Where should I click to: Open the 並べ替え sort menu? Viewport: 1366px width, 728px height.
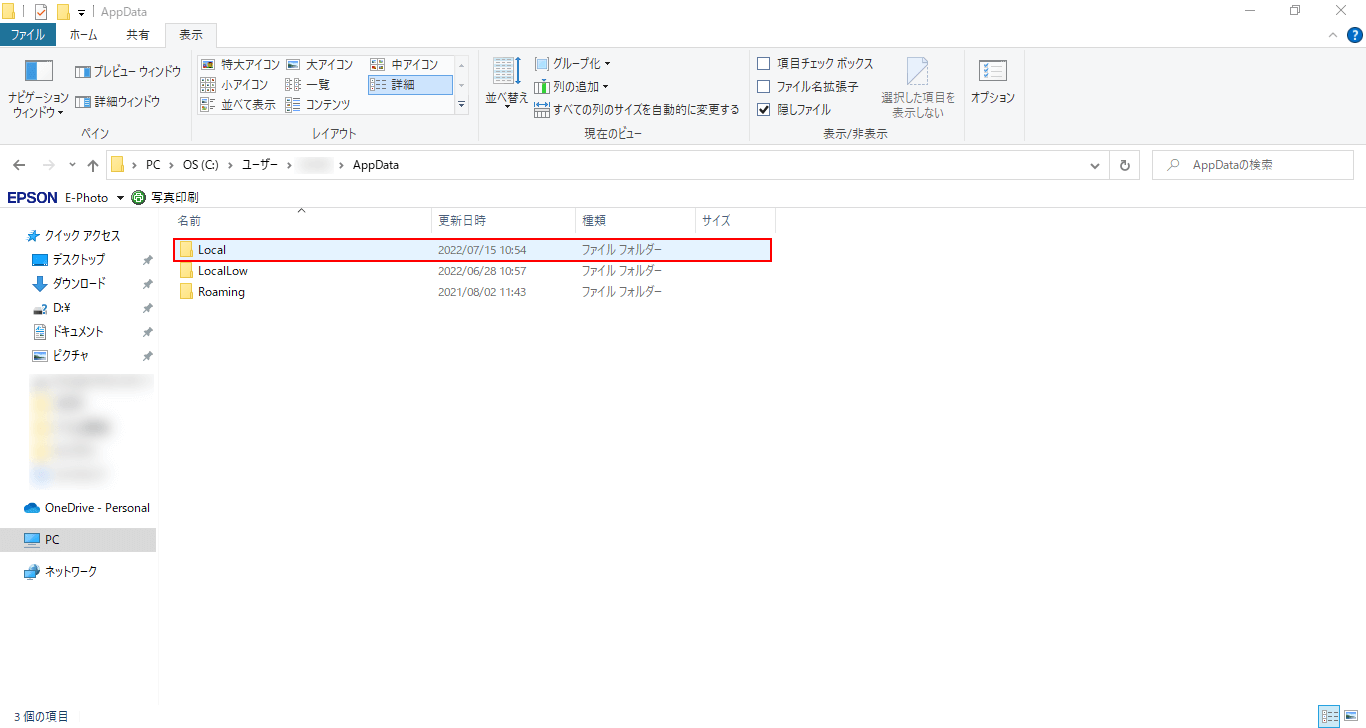(x=507, y=84)
